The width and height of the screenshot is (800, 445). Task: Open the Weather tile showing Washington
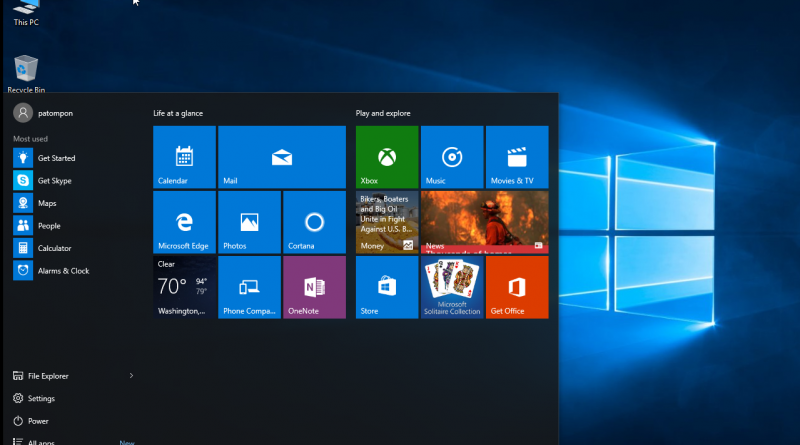pos(184,287)
